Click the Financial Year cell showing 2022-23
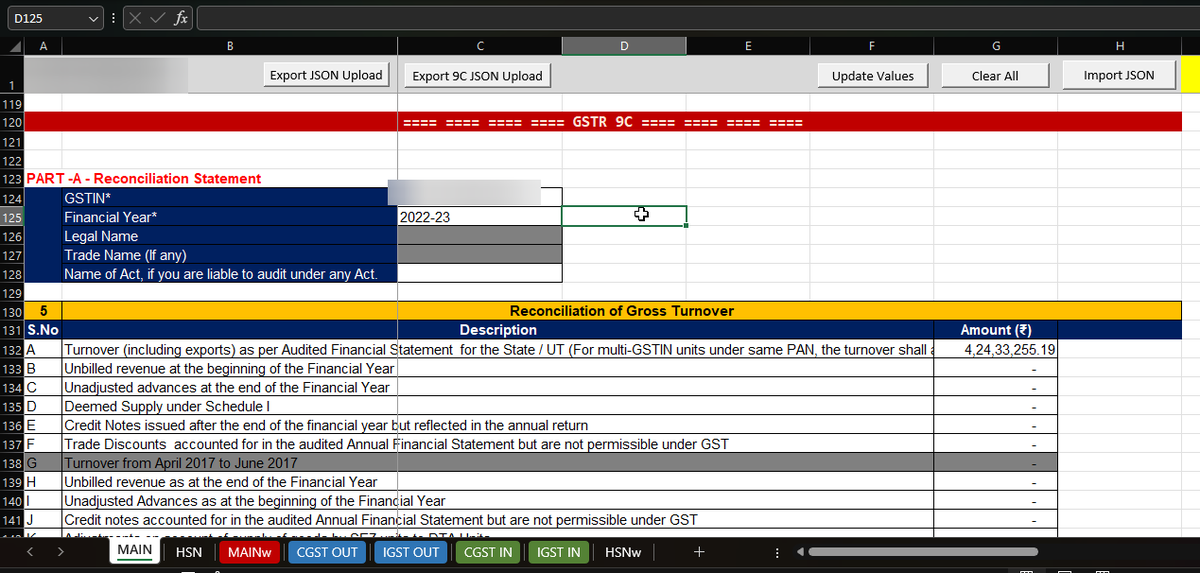This screenshot has width=1200, height=573. (479, 217)
